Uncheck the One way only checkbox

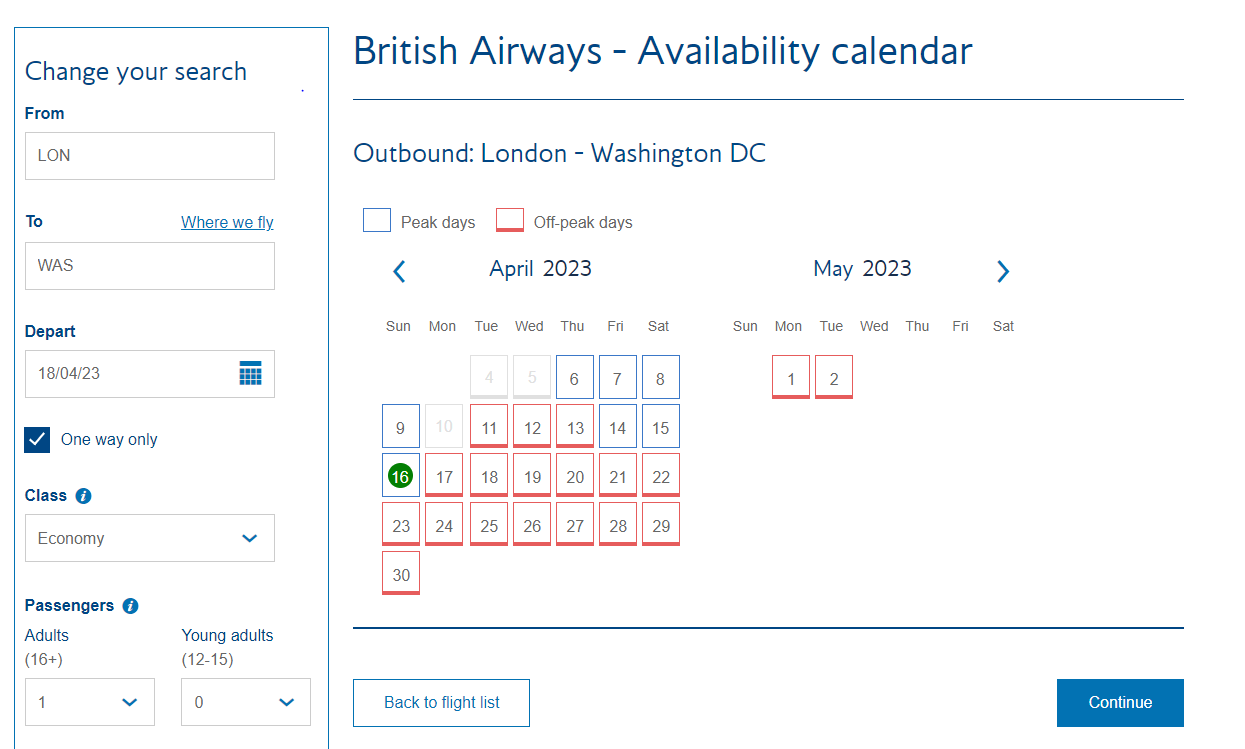pos(37,440)
